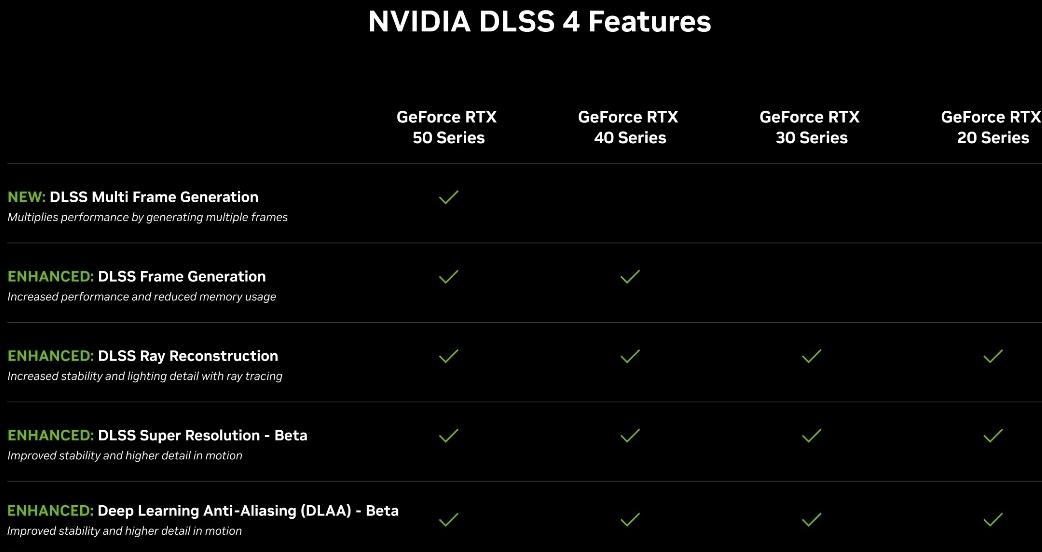Click the NVIDIA DLSS 4 Features title
The height and width of the screenshot is (552, 1042).
[539, 22]
